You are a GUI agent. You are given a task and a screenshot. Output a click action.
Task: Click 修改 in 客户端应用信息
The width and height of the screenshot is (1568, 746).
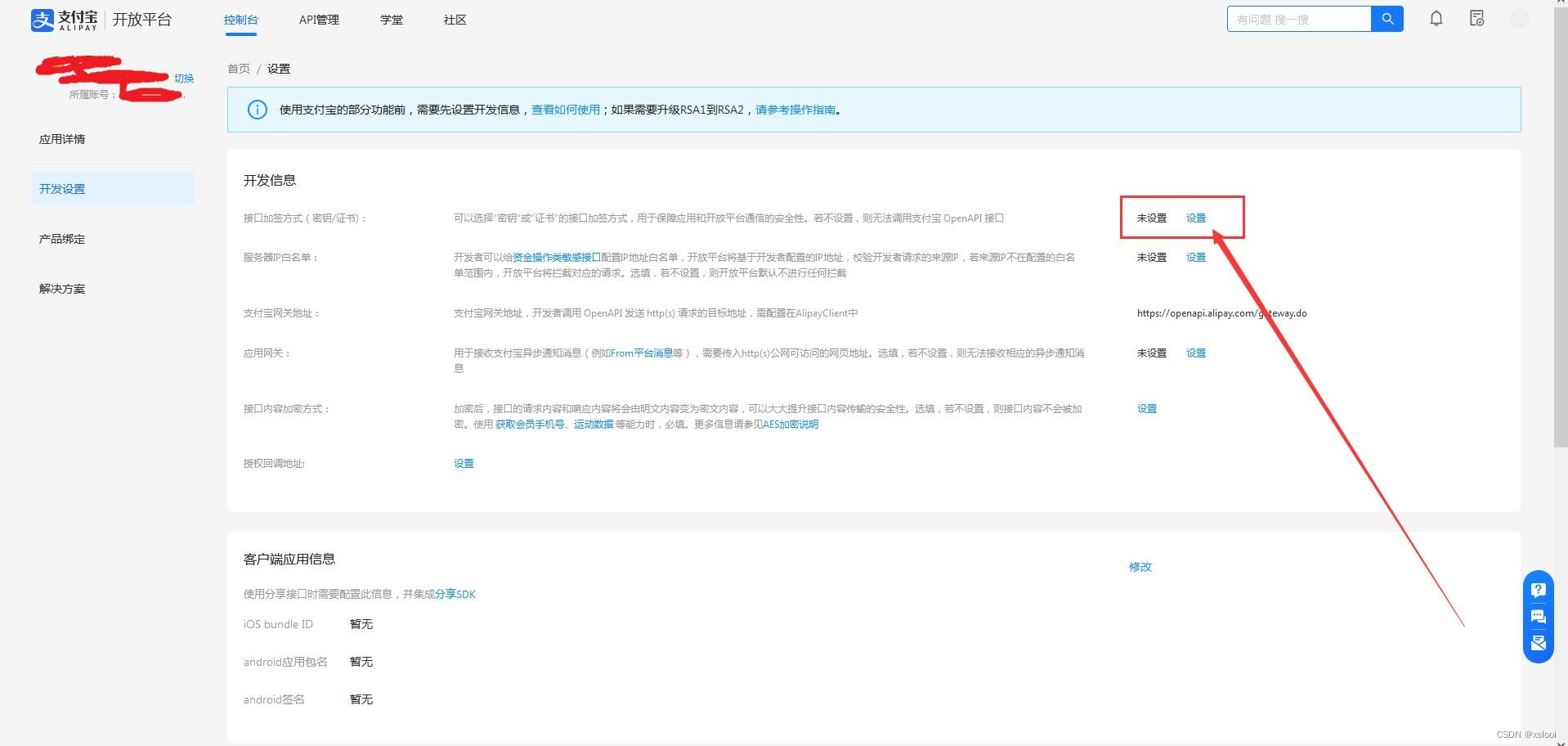pos(1140,567)
